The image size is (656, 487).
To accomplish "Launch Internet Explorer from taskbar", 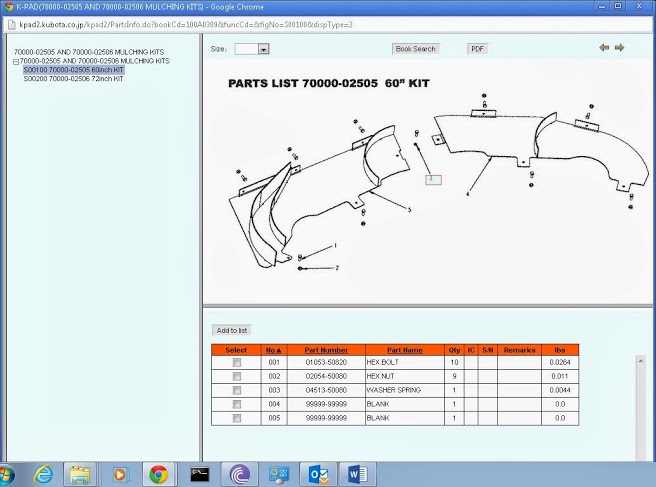I will 44,474.
